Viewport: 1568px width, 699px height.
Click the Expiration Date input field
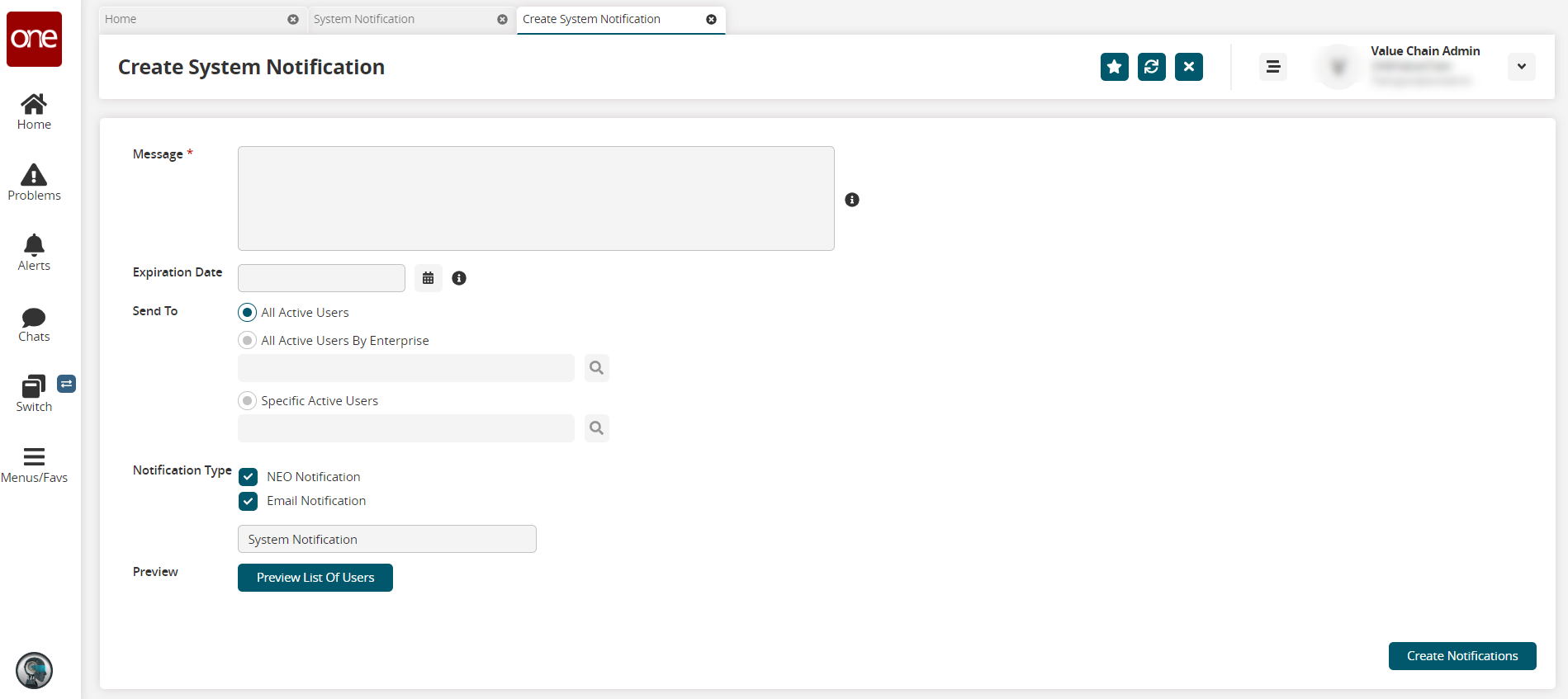[321, 278]
